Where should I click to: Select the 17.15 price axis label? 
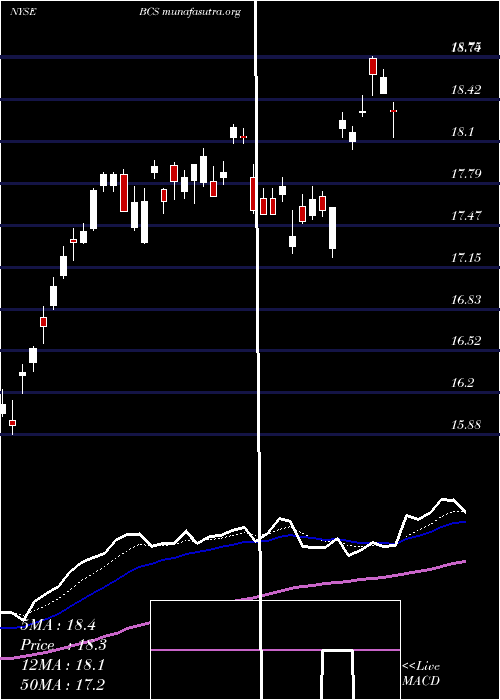(466, 258)
